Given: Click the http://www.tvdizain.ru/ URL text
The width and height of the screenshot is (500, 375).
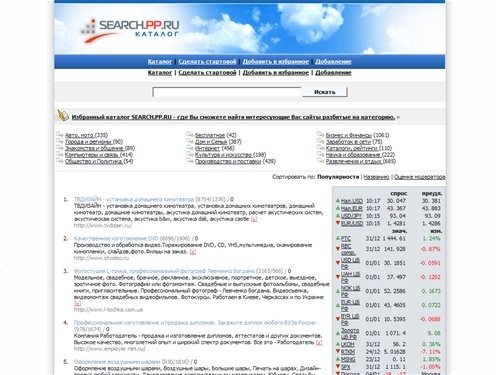Looking at the screenshot, I should coord(103,226).
